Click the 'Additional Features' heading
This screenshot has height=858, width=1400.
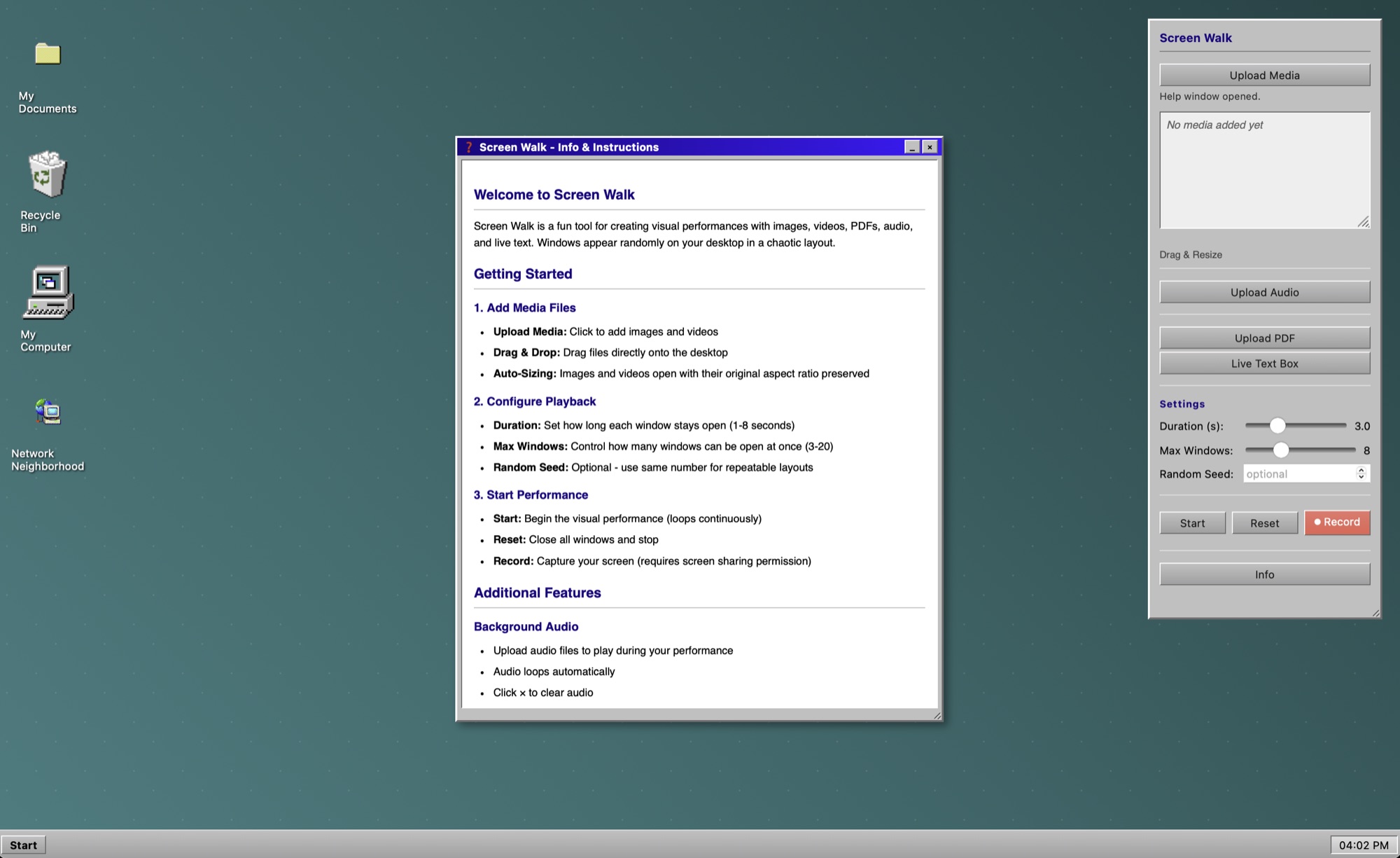tap(537, 593)
